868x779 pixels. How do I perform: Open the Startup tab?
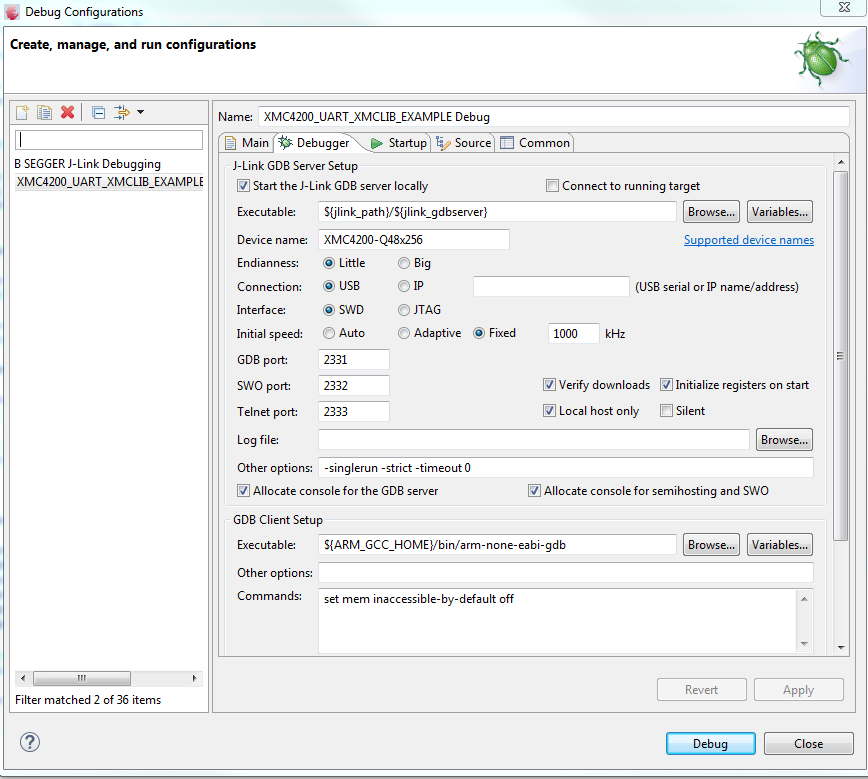tap(399, 143)
